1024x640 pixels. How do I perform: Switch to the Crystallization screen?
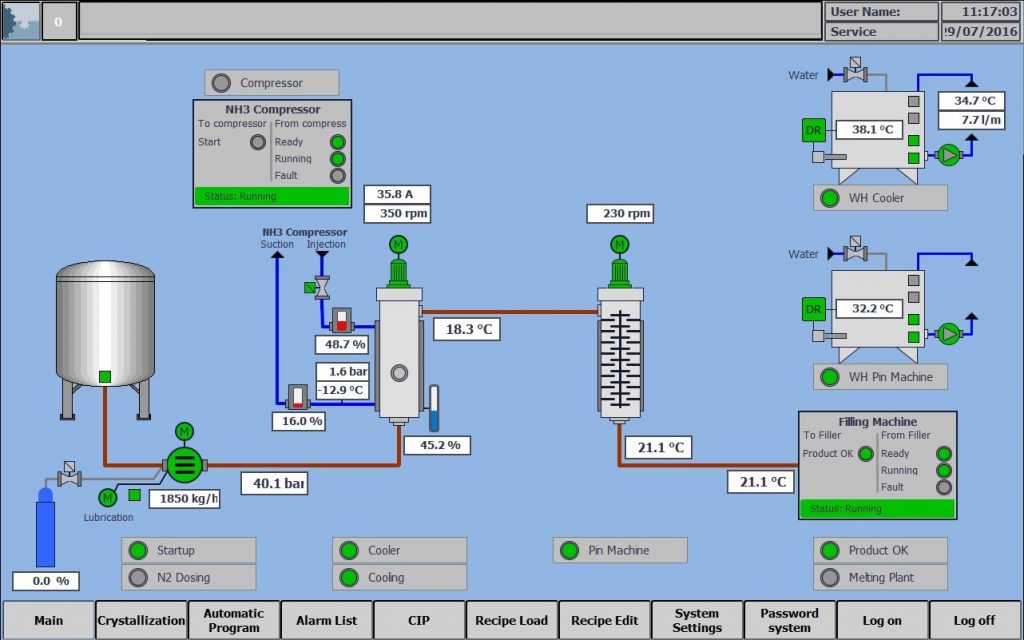coord(141,620)
